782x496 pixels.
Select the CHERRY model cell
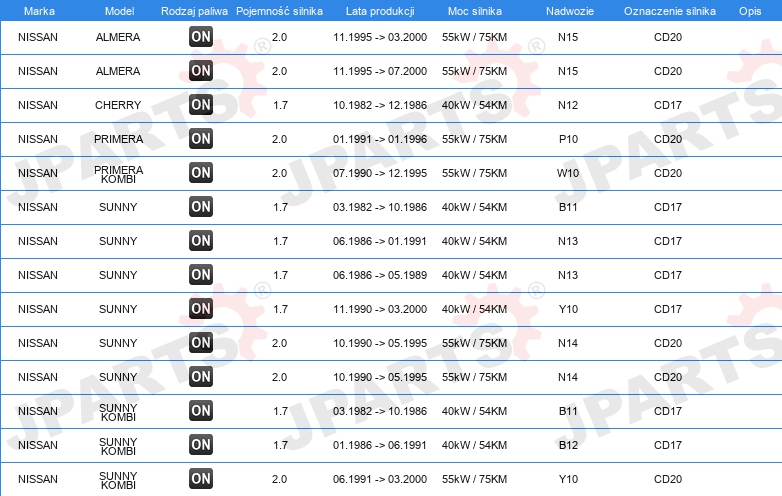tap(118, 105)
